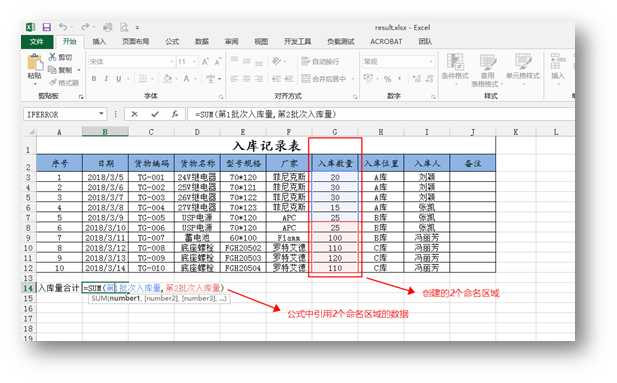Click the Paste (粘贴) clipboard icon
Viewport: 617px width, 383px height.
tap(35, 63)
